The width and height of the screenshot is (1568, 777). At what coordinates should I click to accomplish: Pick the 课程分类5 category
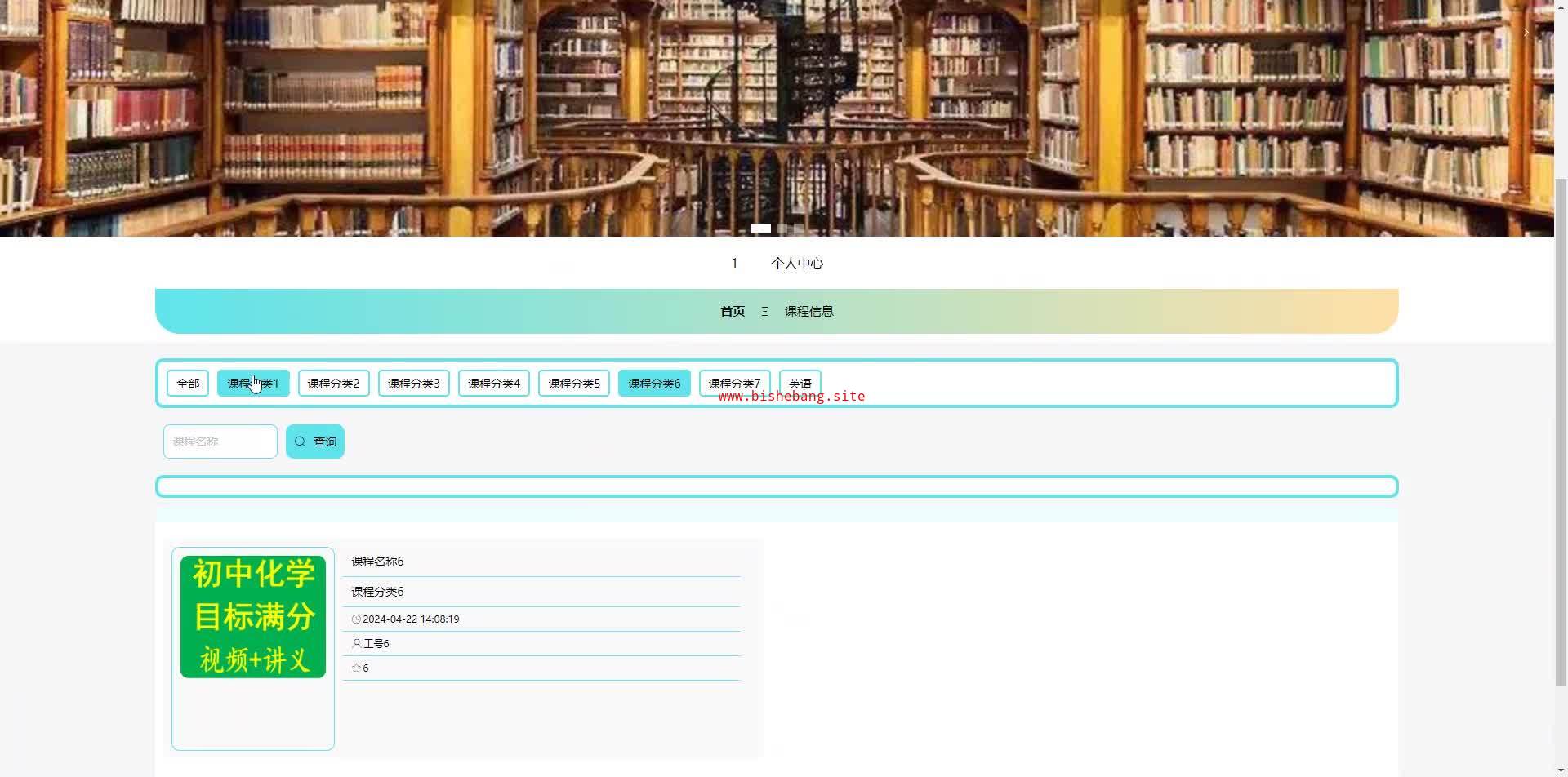pyautogui.click(x=574, y=384)
